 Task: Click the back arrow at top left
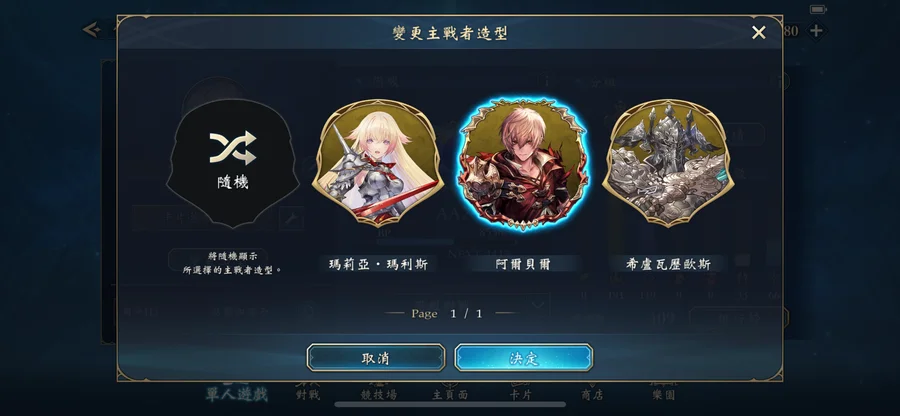click(91, 29)
